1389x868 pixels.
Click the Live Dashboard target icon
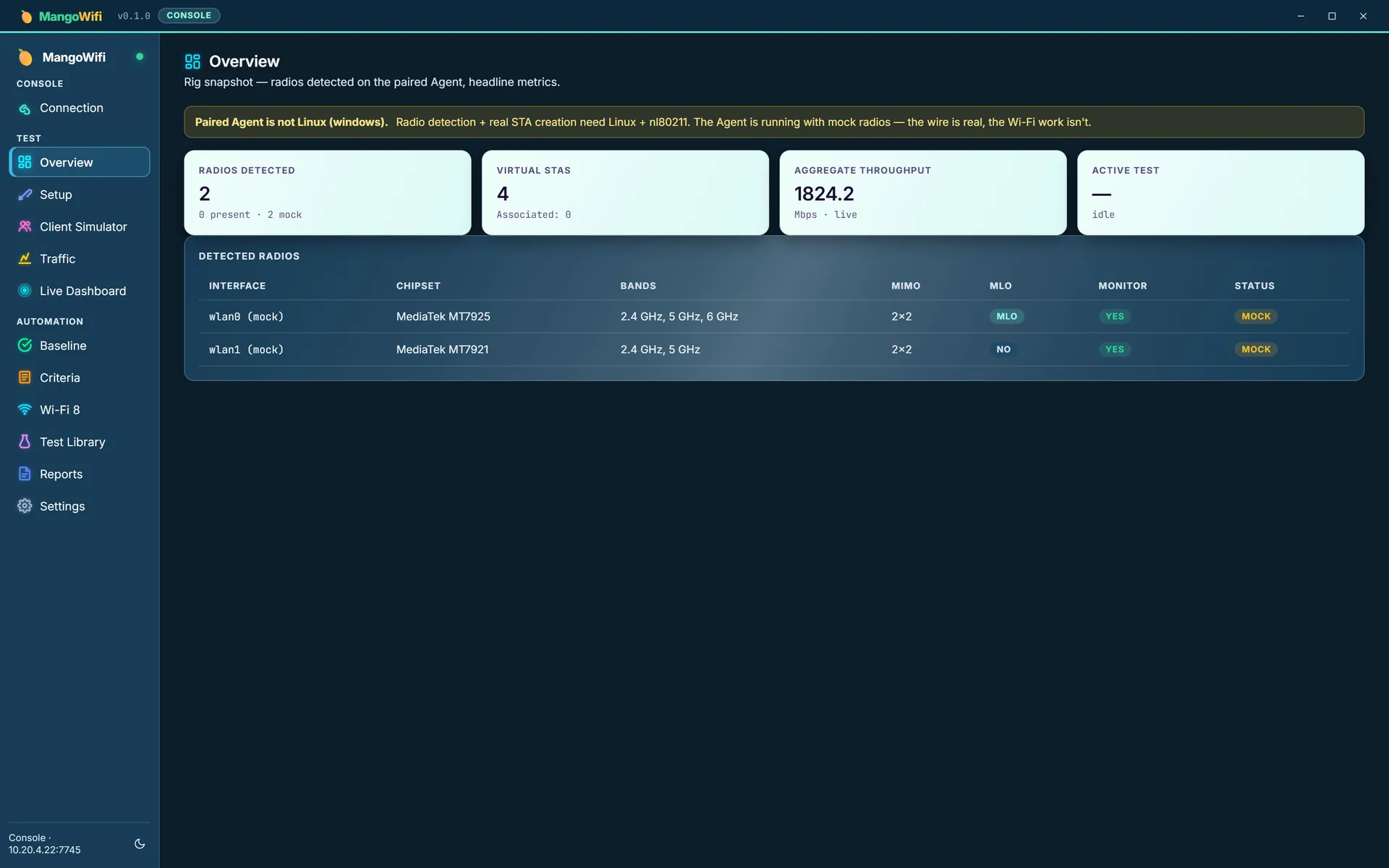(25, 291)
